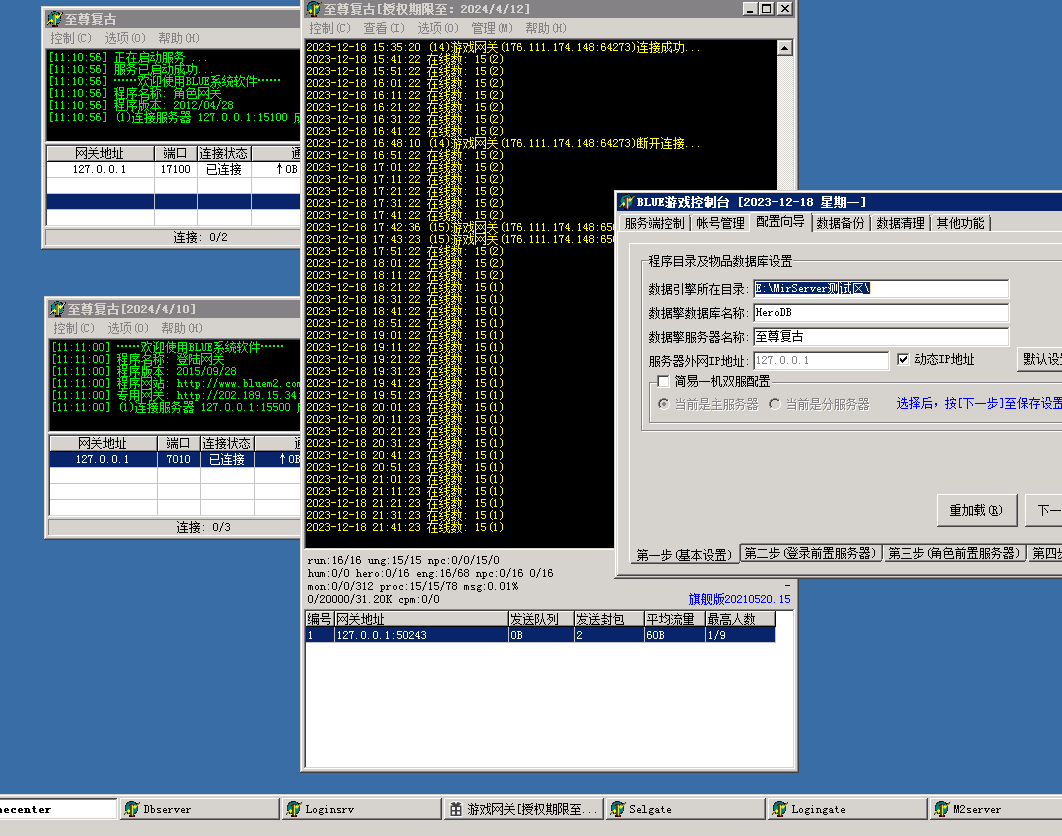Click the 默认设置 button
The height and width of the screenshot is (836, 1062).
coord(1040,359)
